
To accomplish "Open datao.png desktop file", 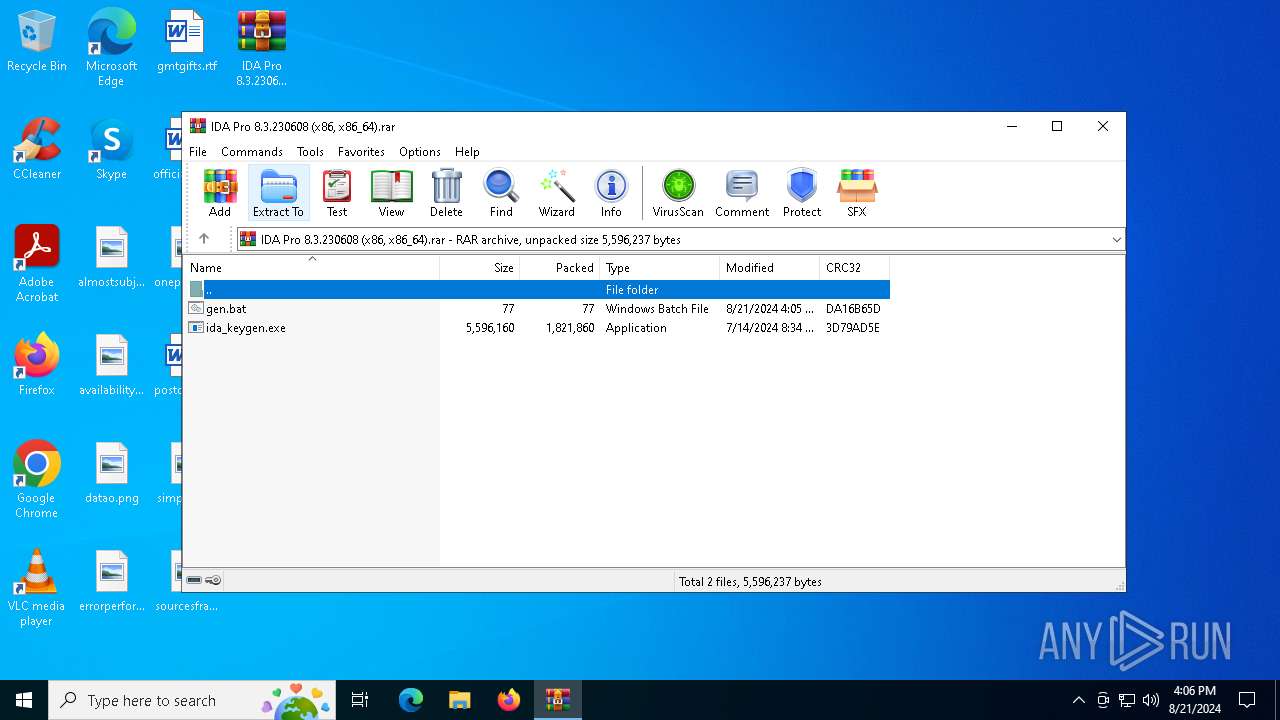I will 111,474.
